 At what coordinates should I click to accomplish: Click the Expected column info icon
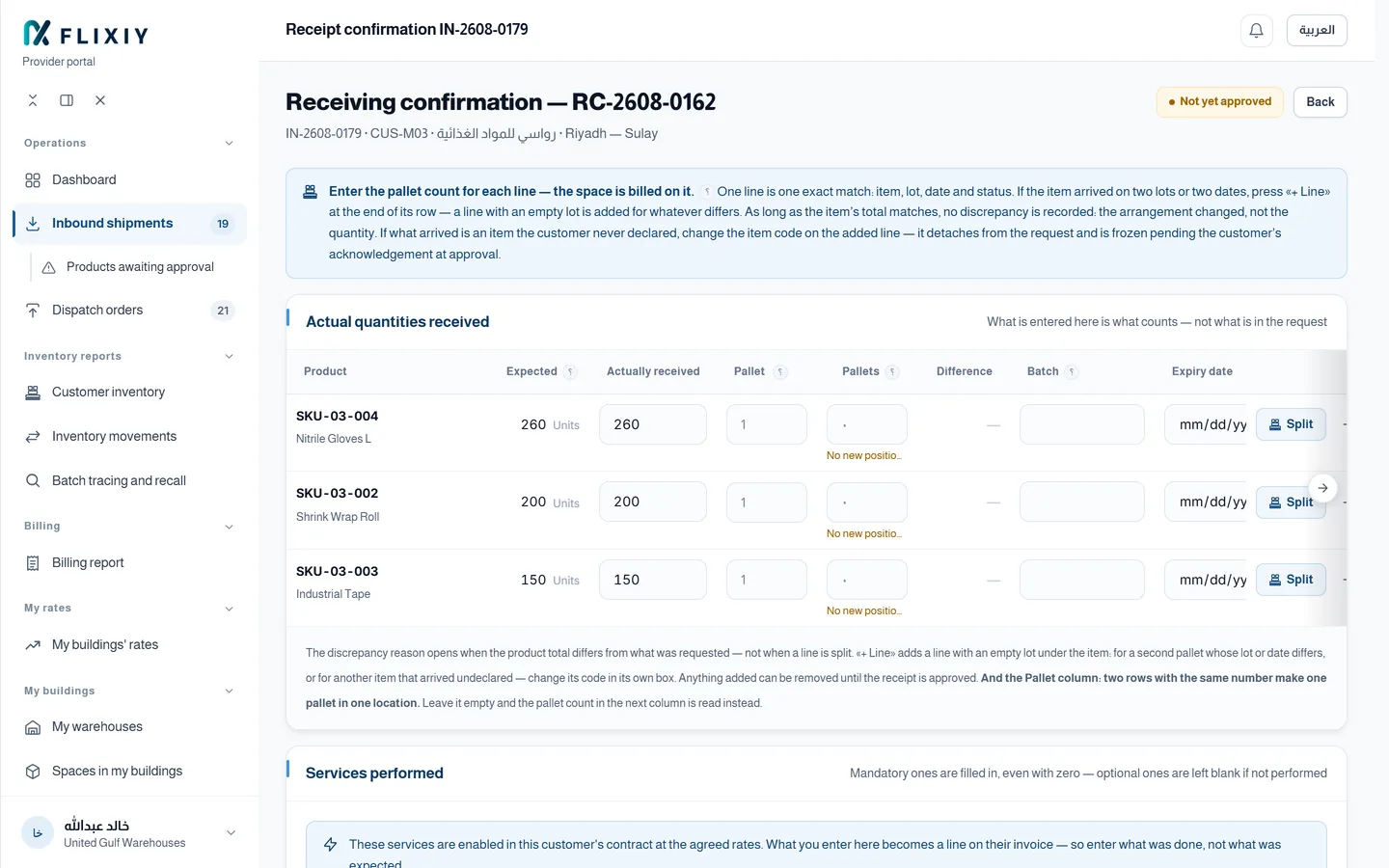point(570,371)
